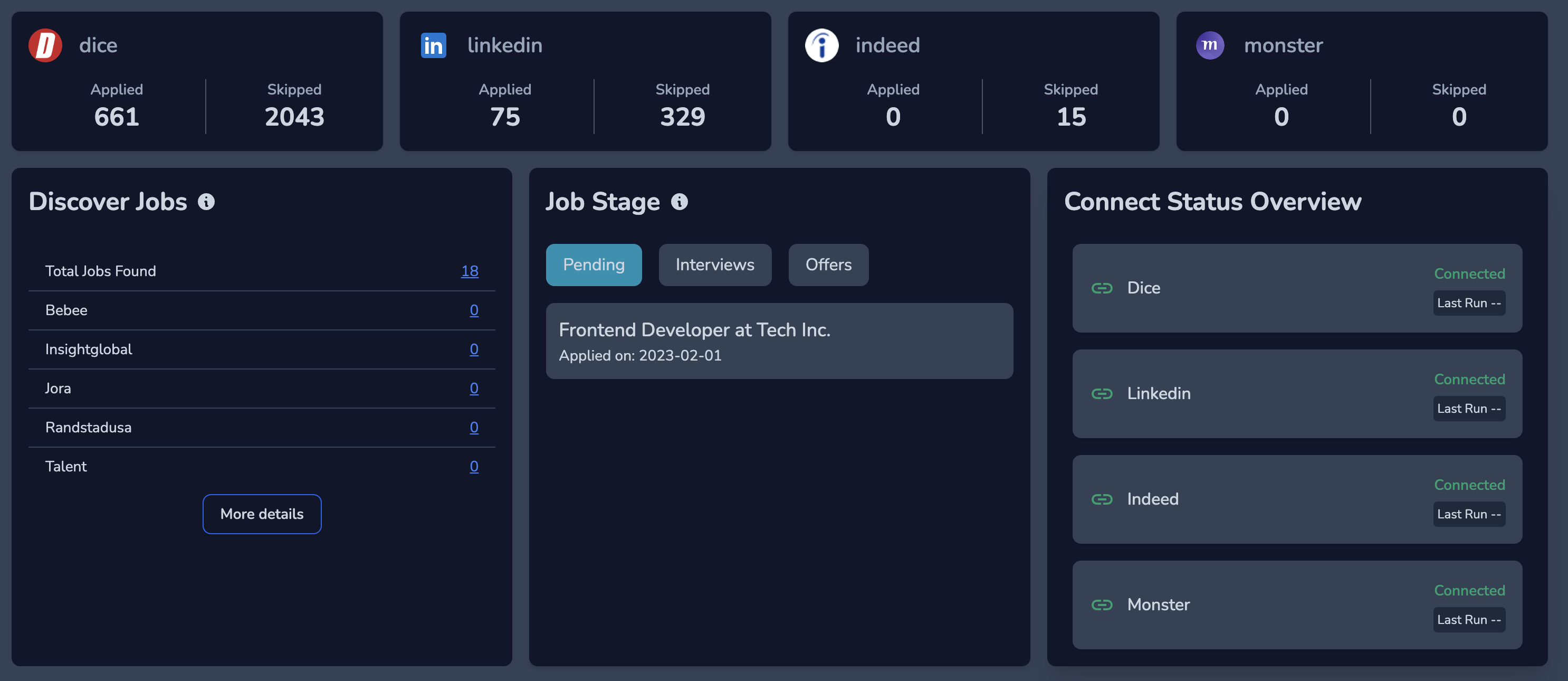Click the Indeed logo icon
Image resolution: width=1568 pixels, height=681 pixels.
[x=822, y=45]
